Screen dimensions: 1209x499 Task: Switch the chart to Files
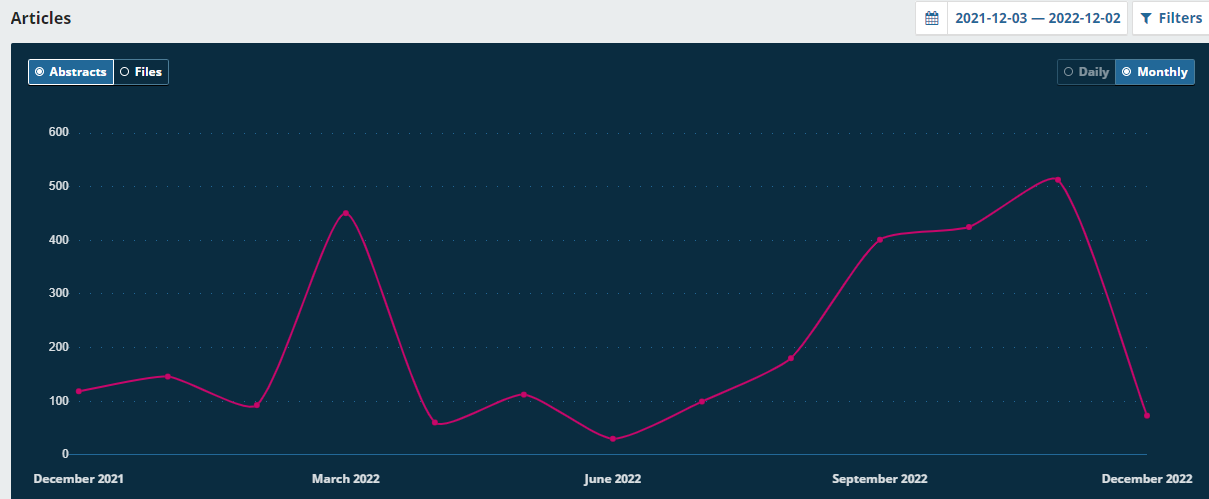(x=141, y=72)
